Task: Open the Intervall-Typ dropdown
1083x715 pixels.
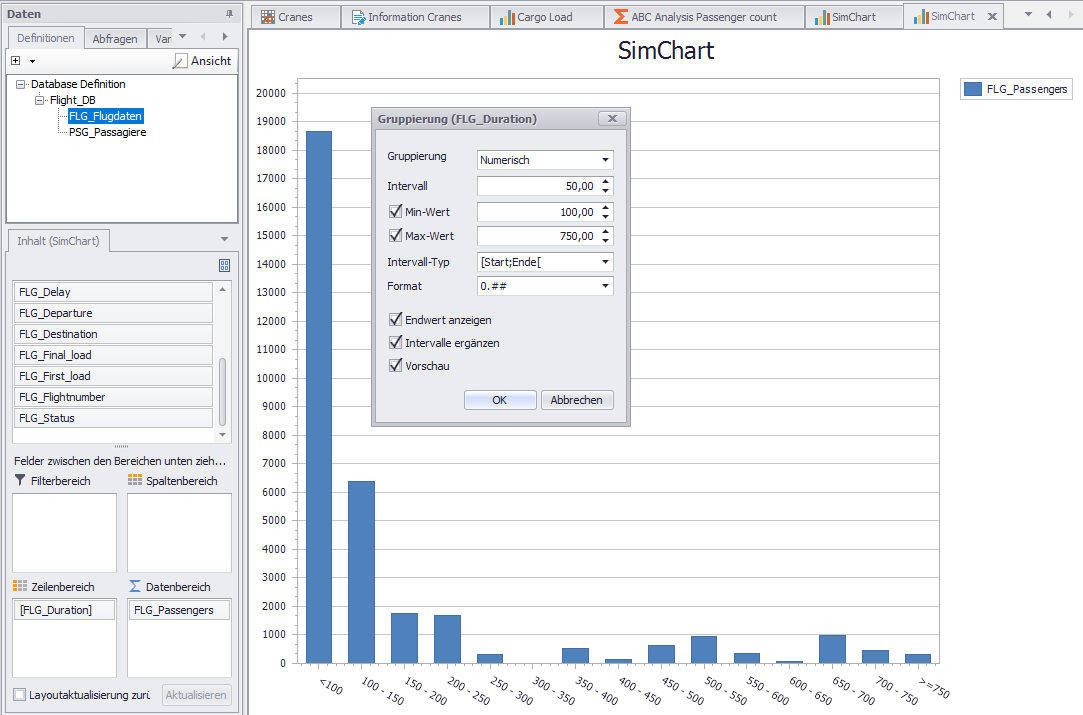Action: tap(605, 262)
